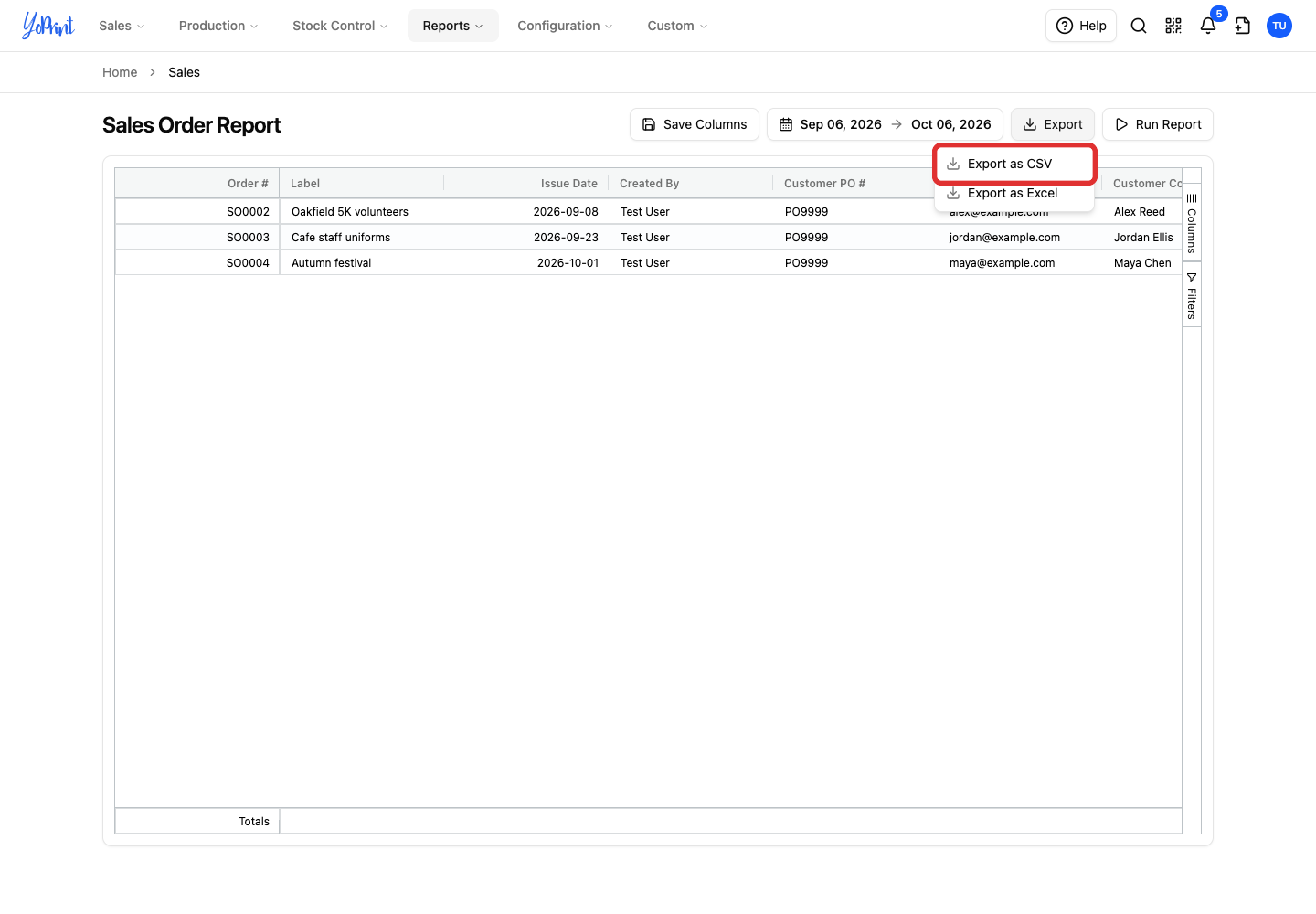This screenshot has height=914, width=1316.
Task: Open the Reports dropdown menu
Action: pos(453,26)
